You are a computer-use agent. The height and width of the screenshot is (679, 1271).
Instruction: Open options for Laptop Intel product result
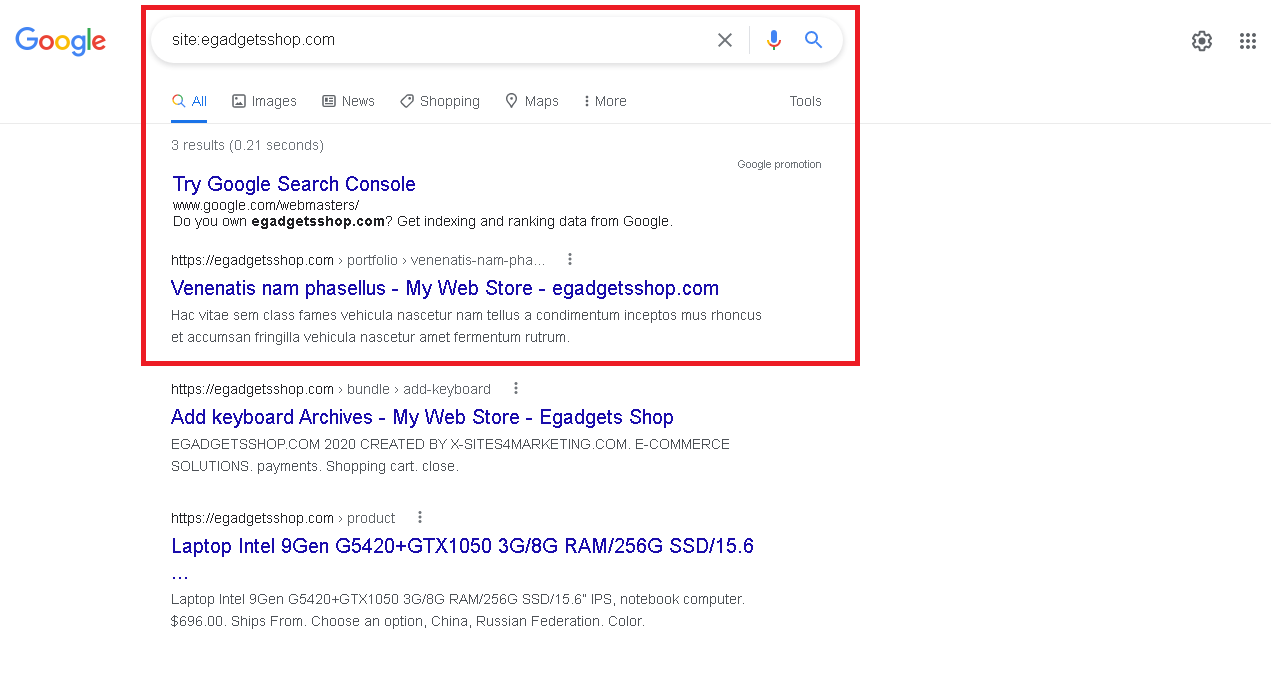click(420, 517)
